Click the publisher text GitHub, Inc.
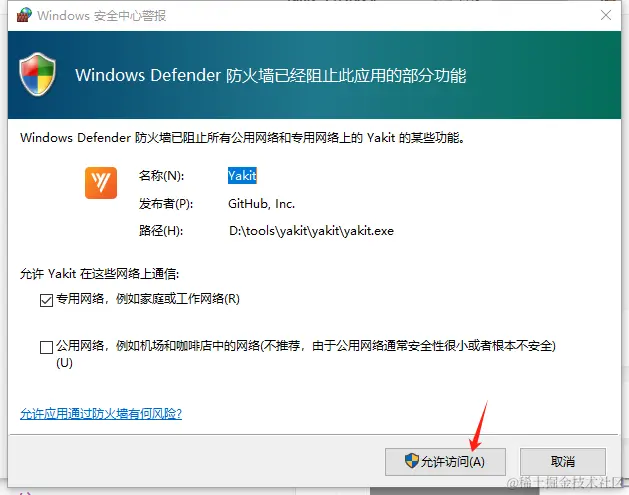The height and width of the screenshot is (495, 629). tap(262, 204)
